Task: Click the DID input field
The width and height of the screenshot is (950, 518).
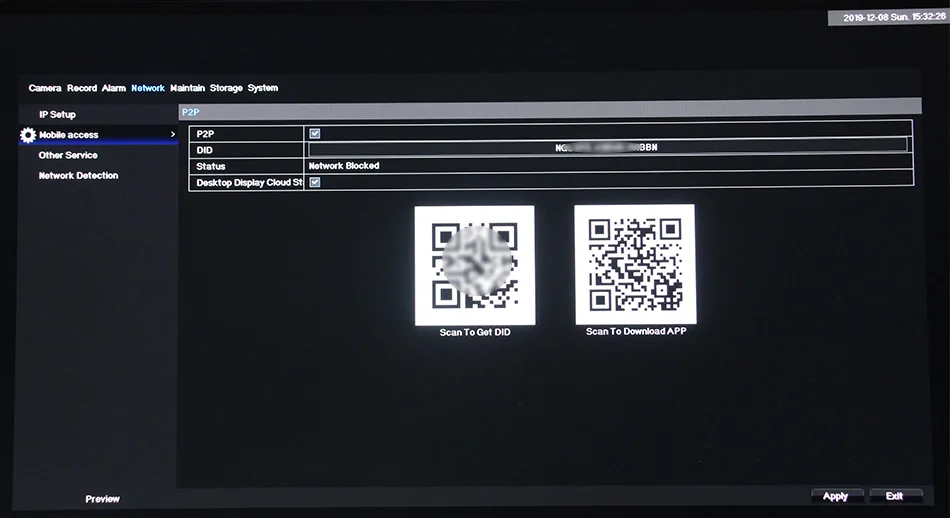Action: [608, 147]
